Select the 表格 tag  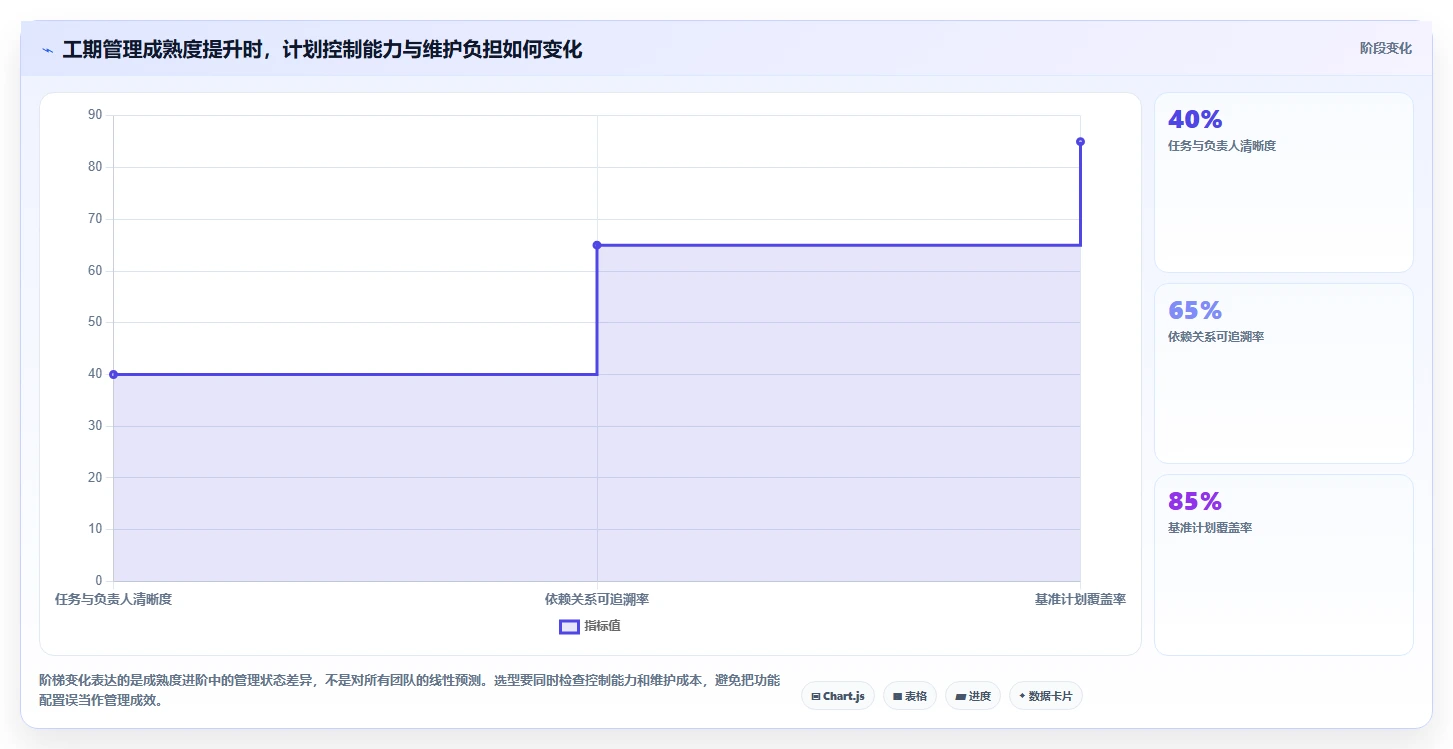pos(910,696)
